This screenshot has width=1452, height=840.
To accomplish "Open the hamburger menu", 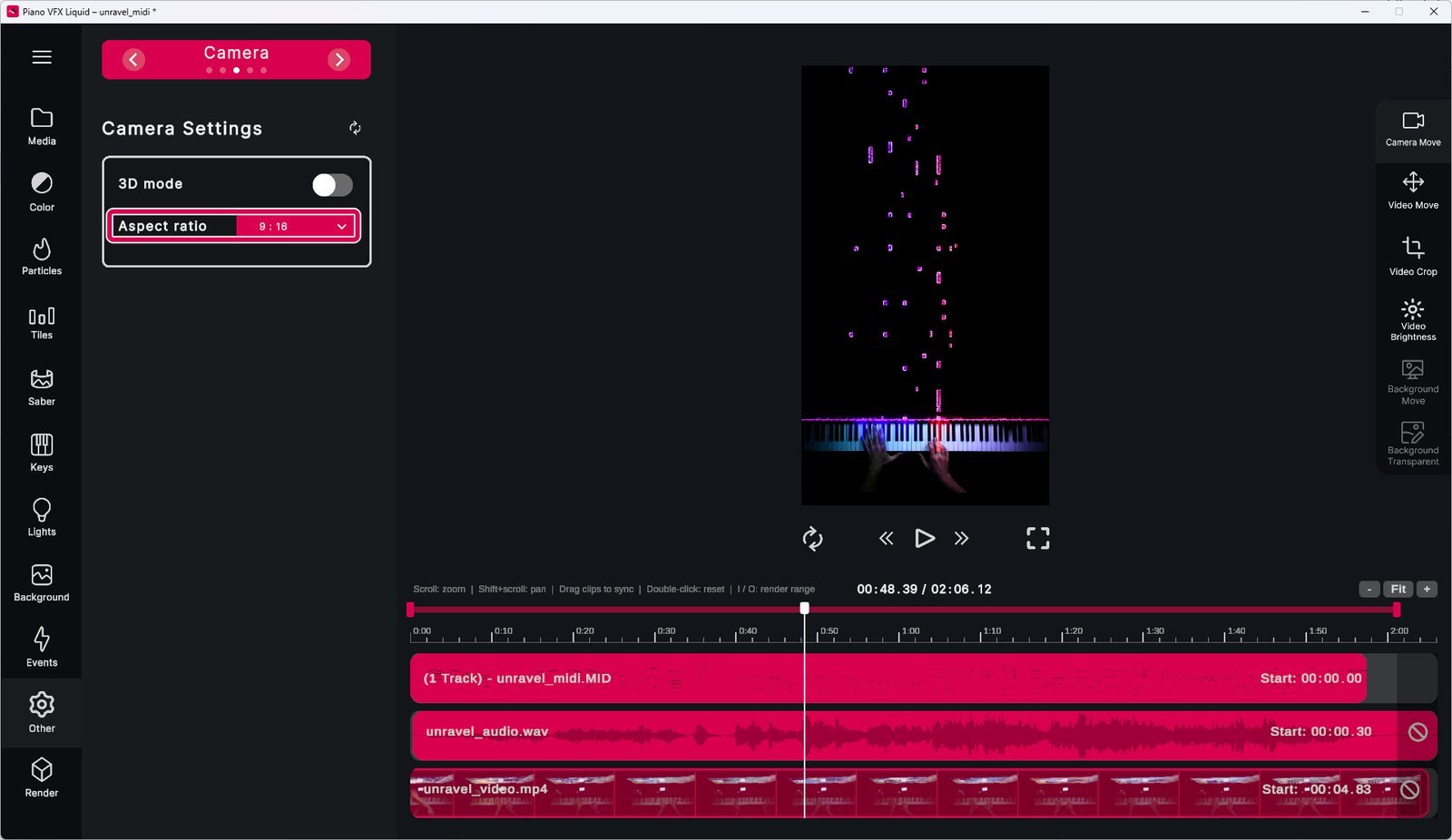I will [x=42, y=57].
